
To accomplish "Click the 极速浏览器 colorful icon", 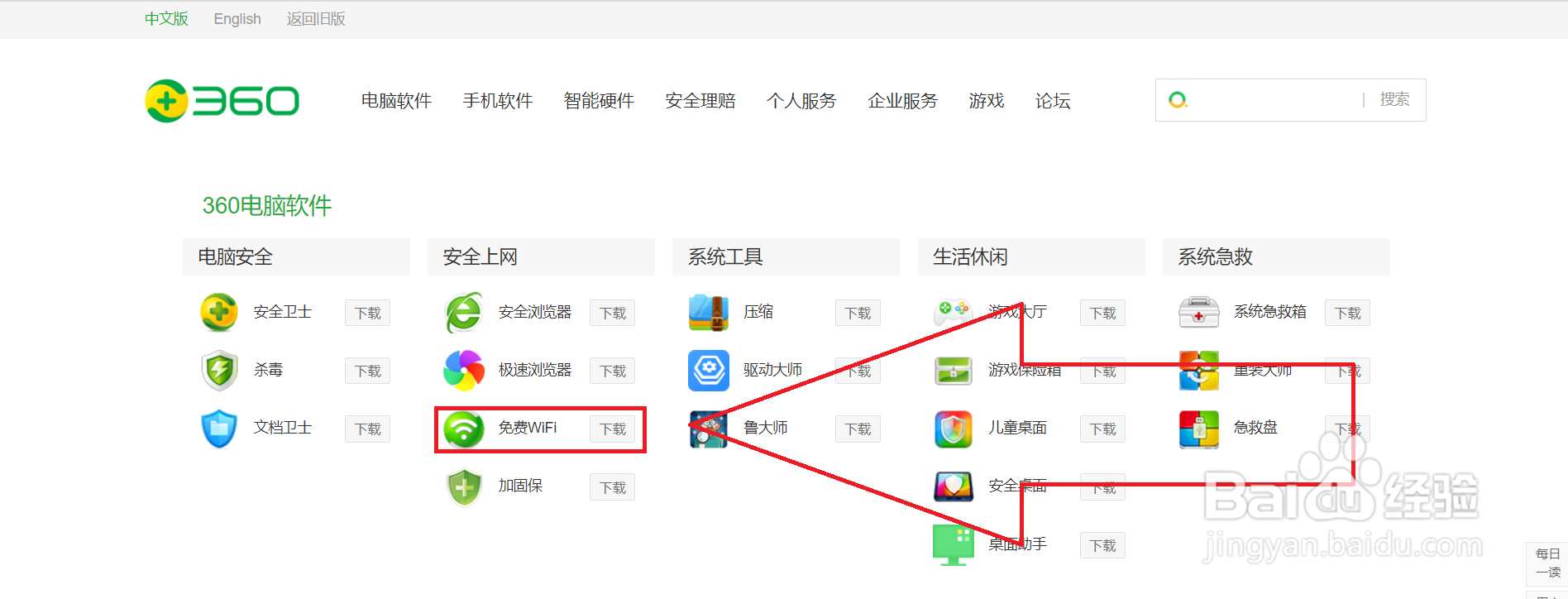I will point(464,370).
